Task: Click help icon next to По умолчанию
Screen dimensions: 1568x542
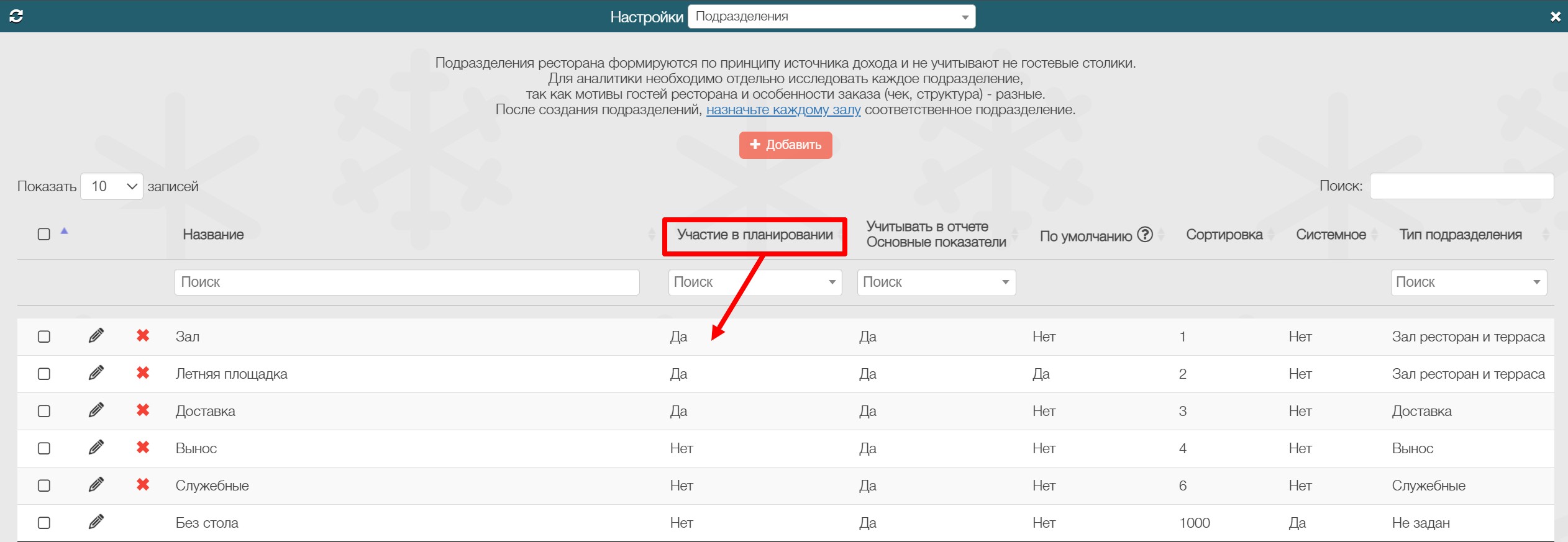Action: tap(1145, 235)
